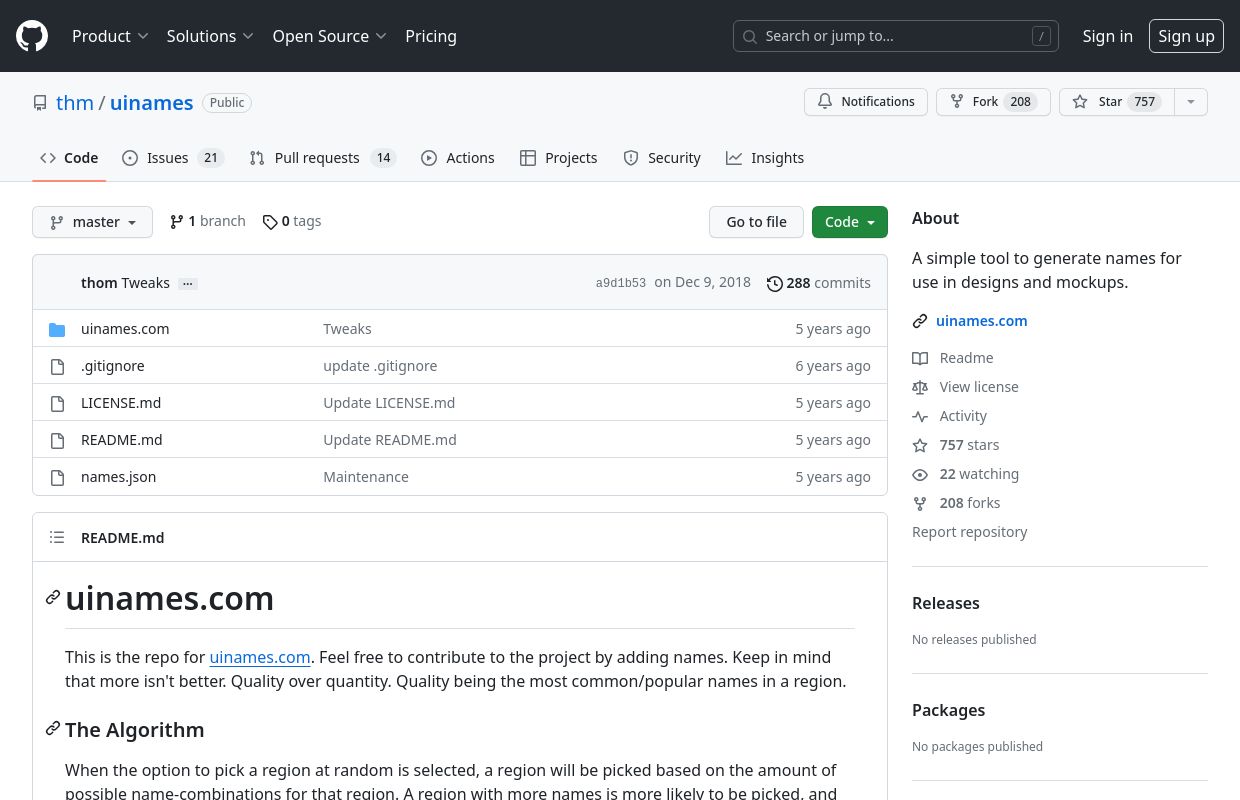View the 288 commits history

pyautogui.click(x=818, y=283)
